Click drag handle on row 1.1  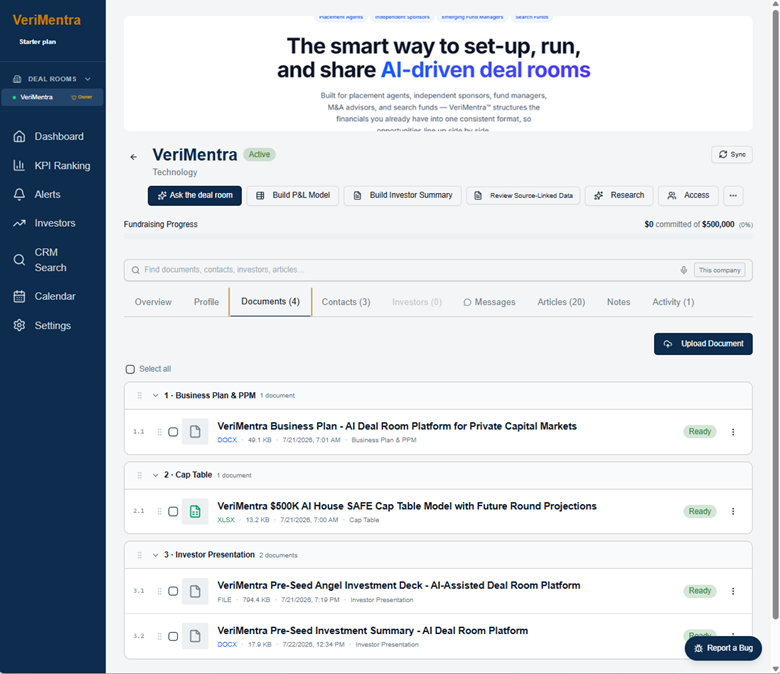click(159, 432)
